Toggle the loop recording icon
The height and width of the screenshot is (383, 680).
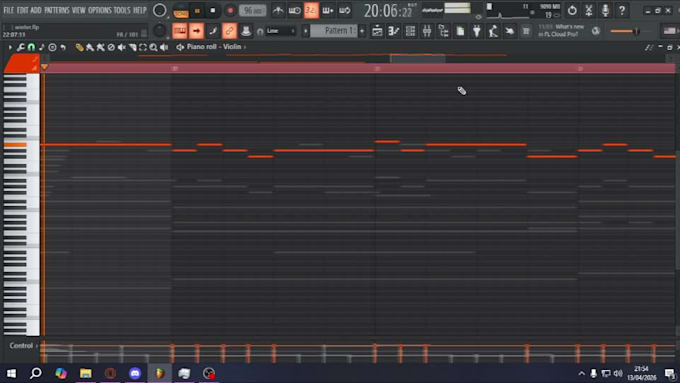coord(345,10)
